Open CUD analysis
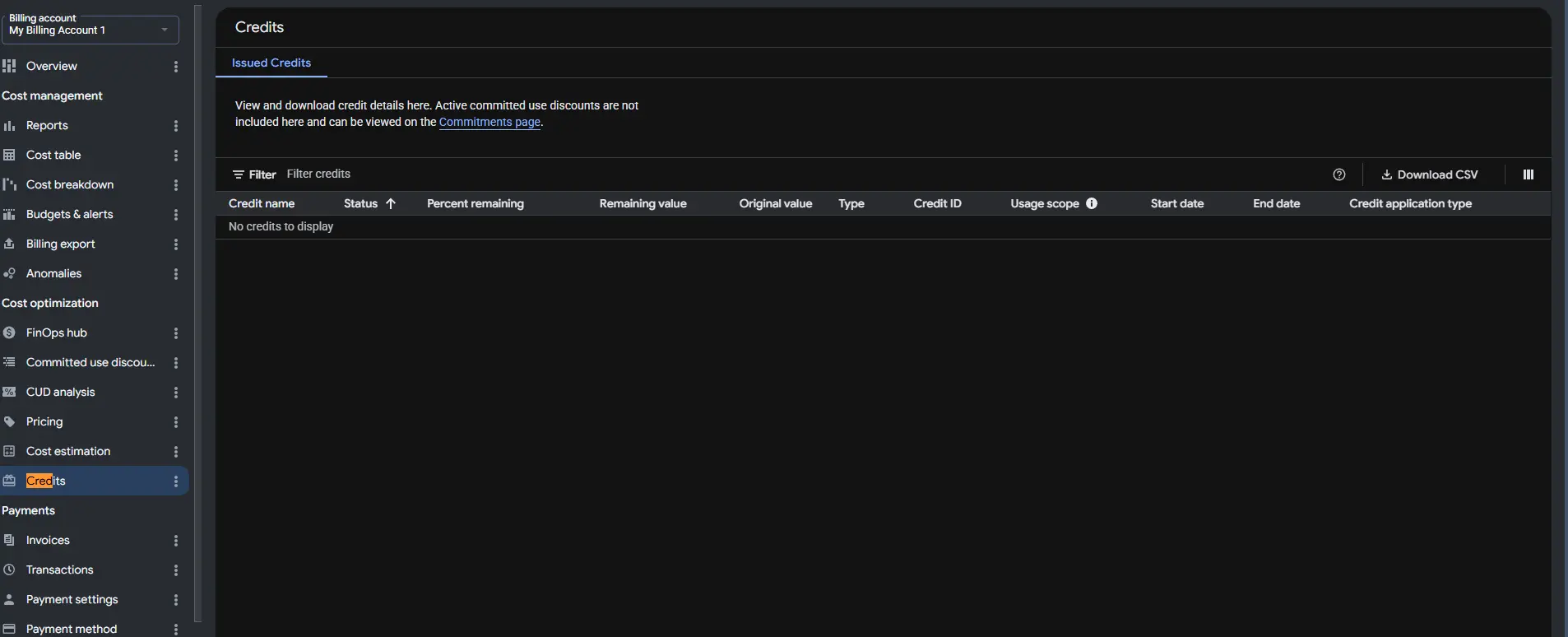Image resolution: width=1568 pixels, height=637 pixels. (x=61, y=392)
